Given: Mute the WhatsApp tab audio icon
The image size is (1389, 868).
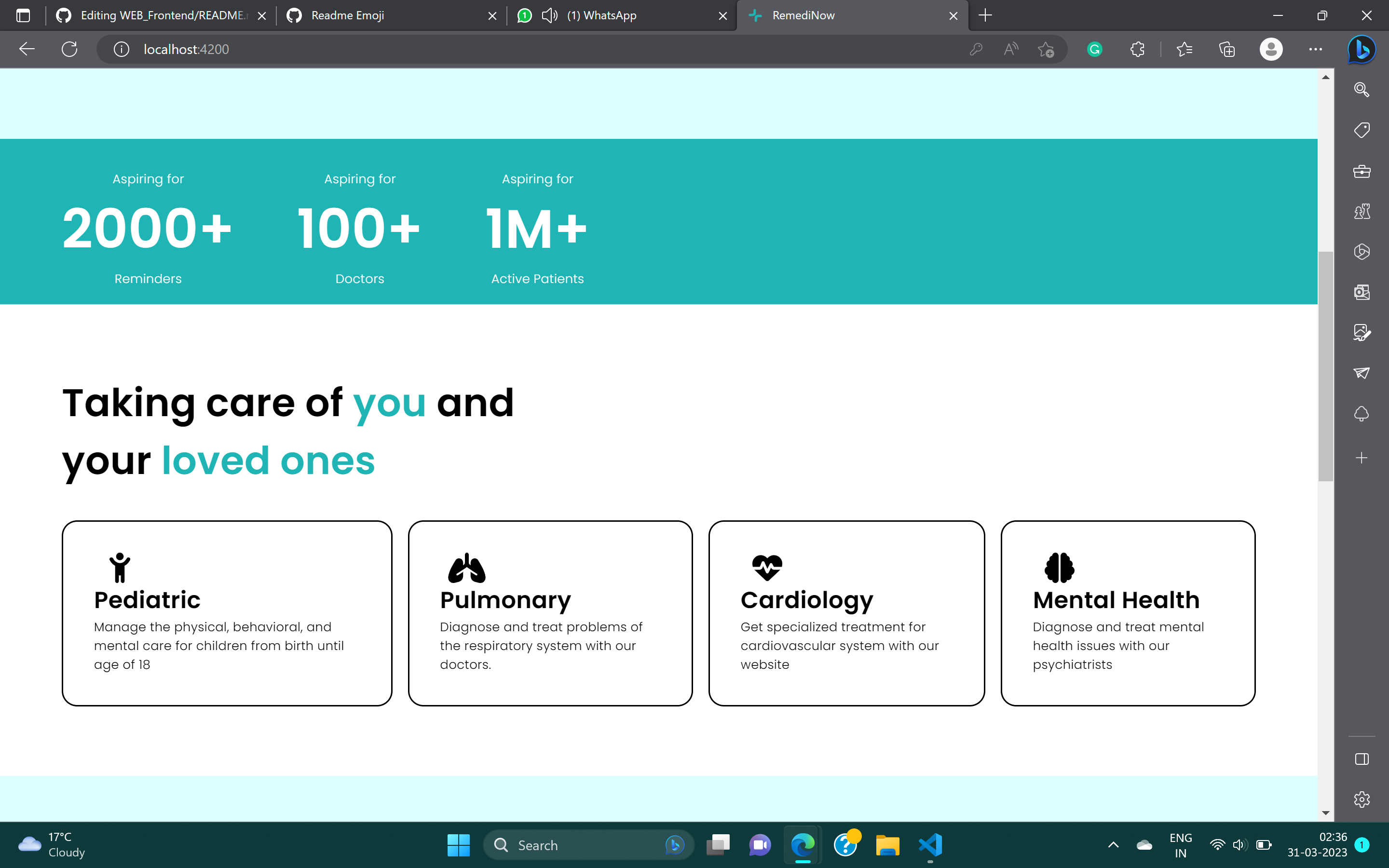Looking at the screenshot, I should click(549, 15).
